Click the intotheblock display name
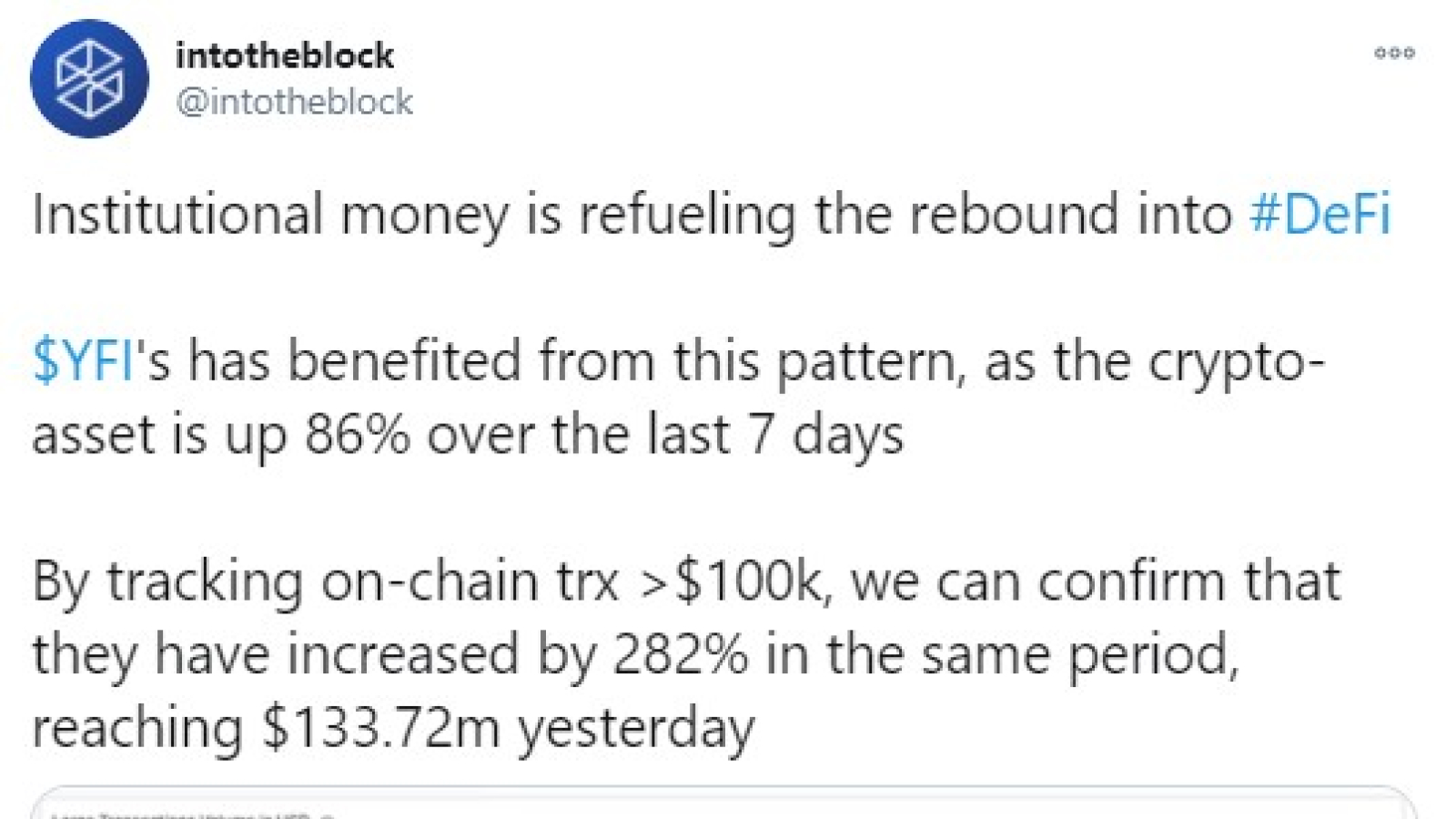This screenshot has height=819, width=1456. click(285, 56)
